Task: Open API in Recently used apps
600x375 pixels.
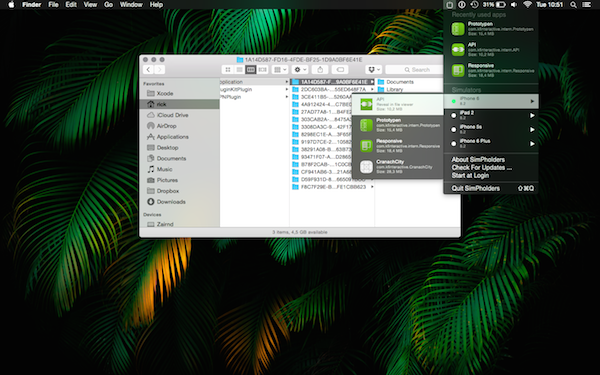Action: (491, 49)
